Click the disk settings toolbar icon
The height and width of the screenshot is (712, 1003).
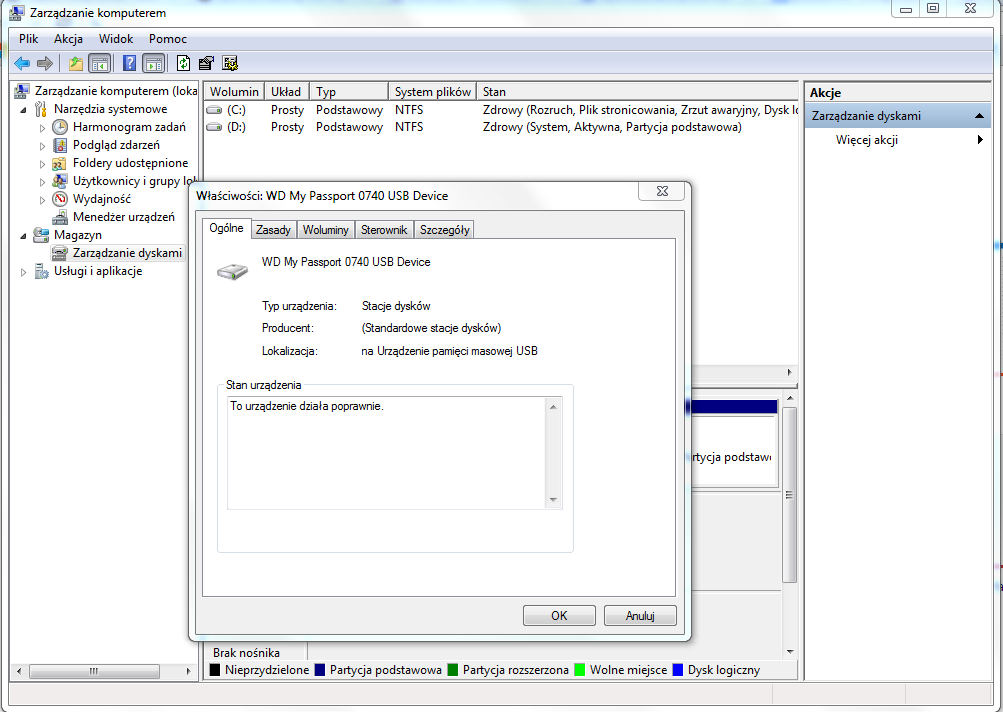[230, 63]
